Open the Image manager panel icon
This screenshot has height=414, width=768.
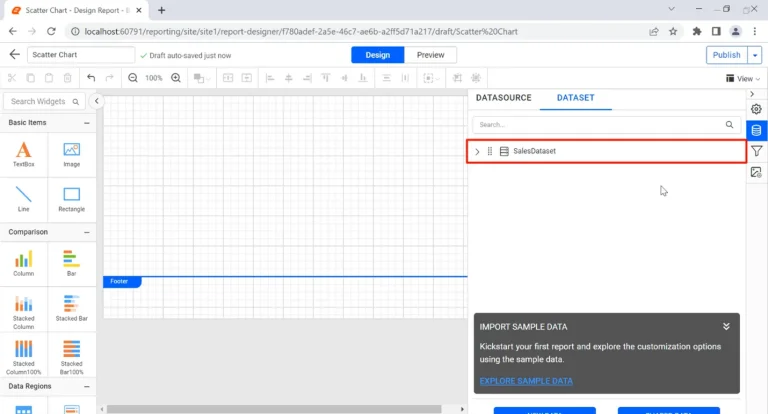tap(756, 172)
